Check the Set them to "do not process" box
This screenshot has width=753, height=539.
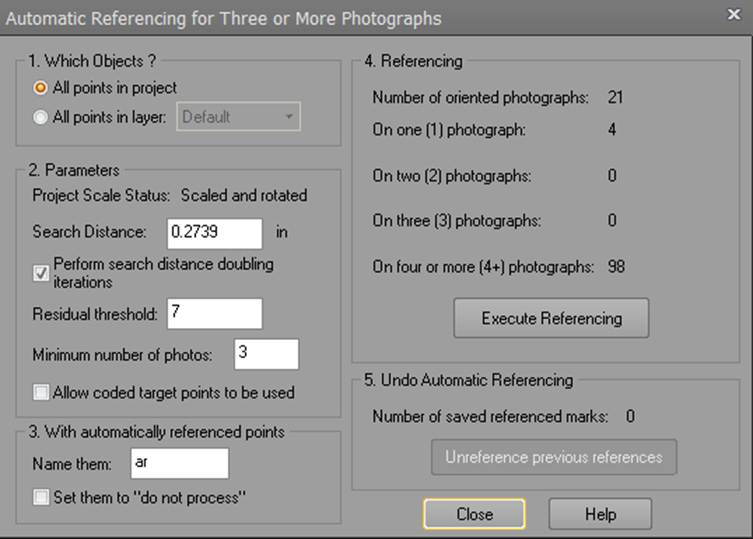click(41, 497)
